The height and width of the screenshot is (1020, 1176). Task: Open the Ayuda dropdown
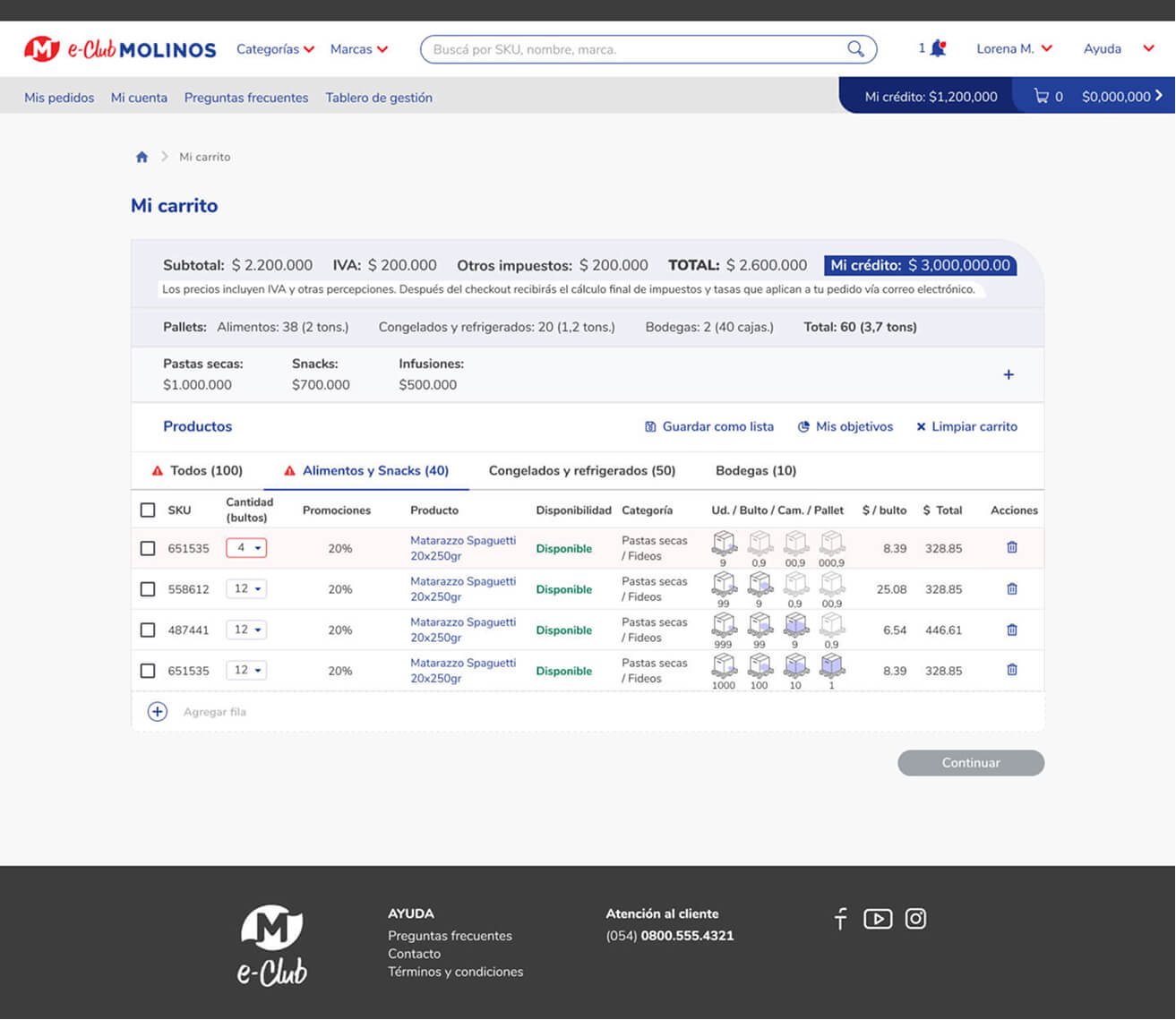(x=1119, y=49)
